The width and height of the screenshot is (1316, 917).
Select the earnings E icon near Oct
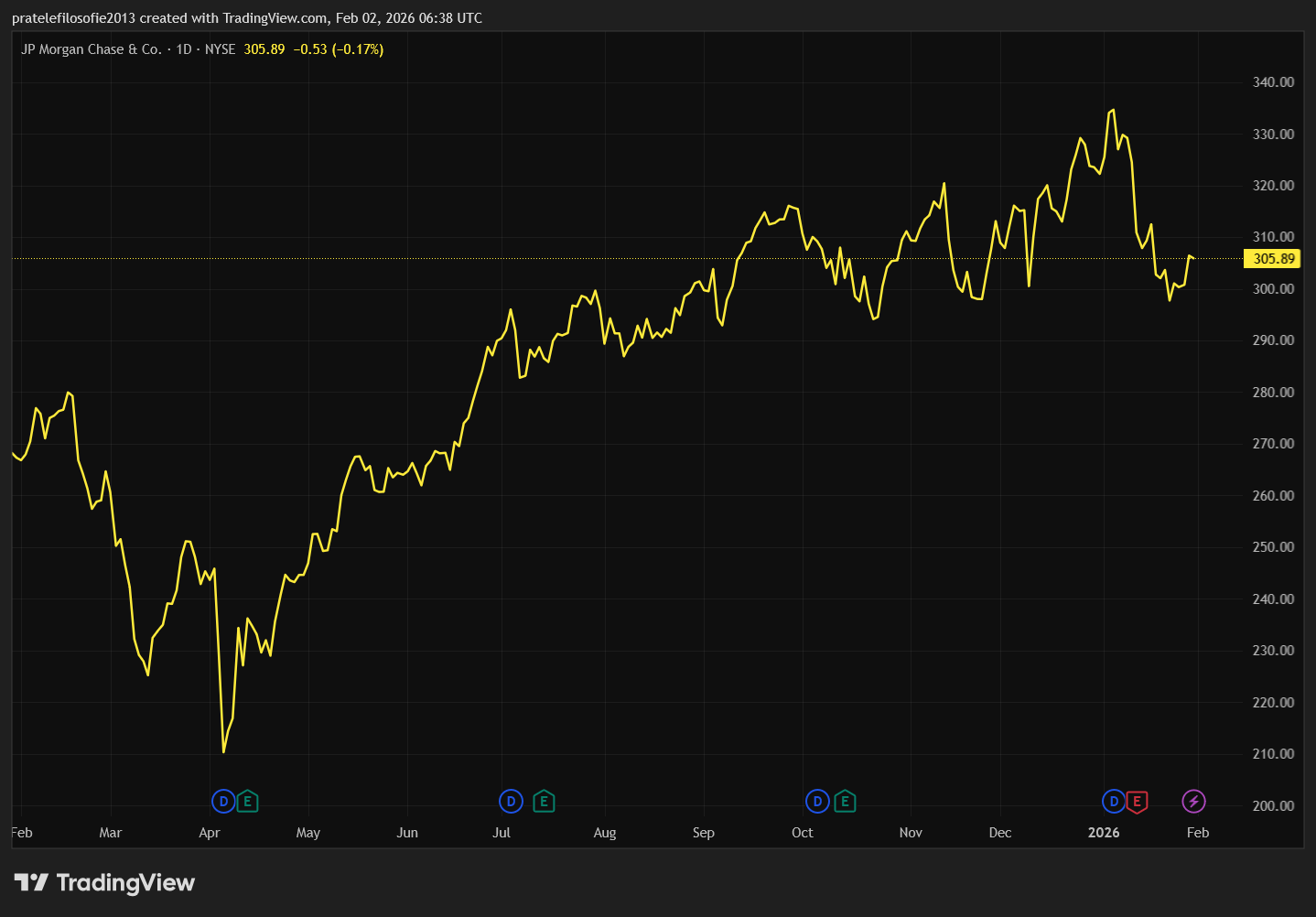845,802
